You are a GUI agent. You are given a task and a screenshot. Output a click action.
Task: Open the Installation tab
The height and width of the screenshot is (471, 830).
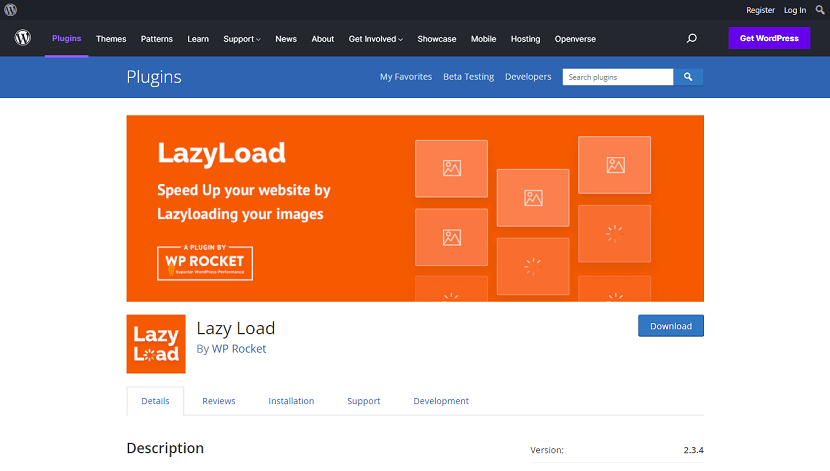click(291, 401)
